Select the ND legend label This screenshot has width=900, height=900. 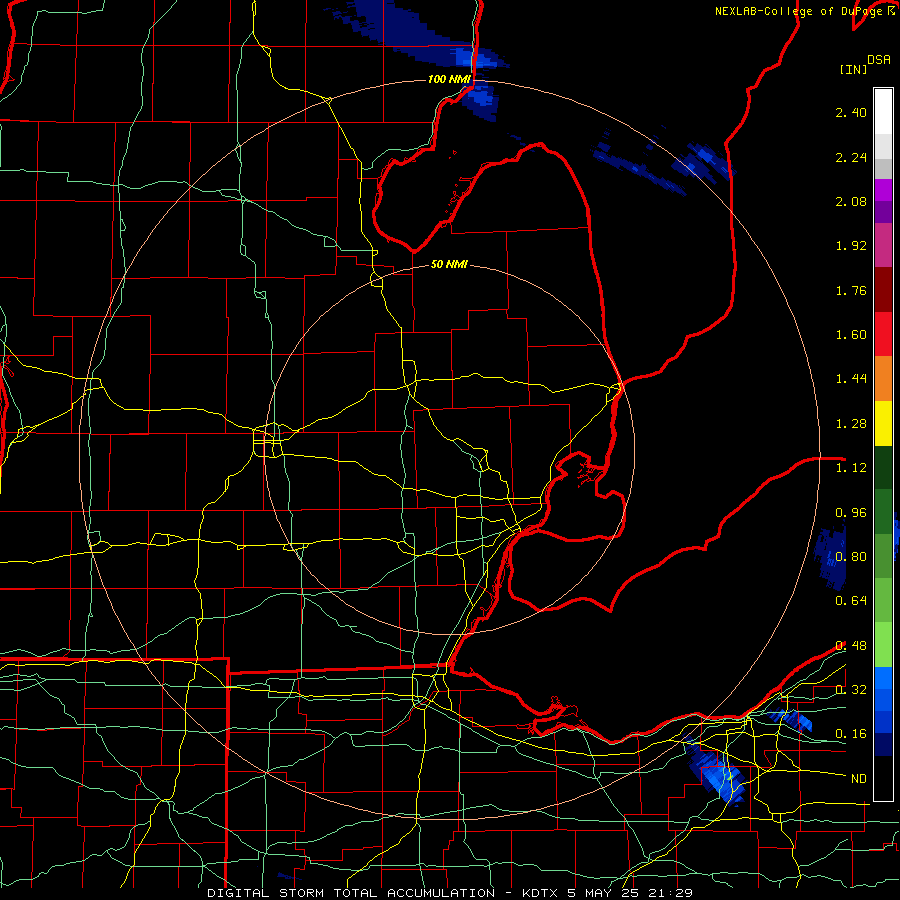(x=859, y=778)
